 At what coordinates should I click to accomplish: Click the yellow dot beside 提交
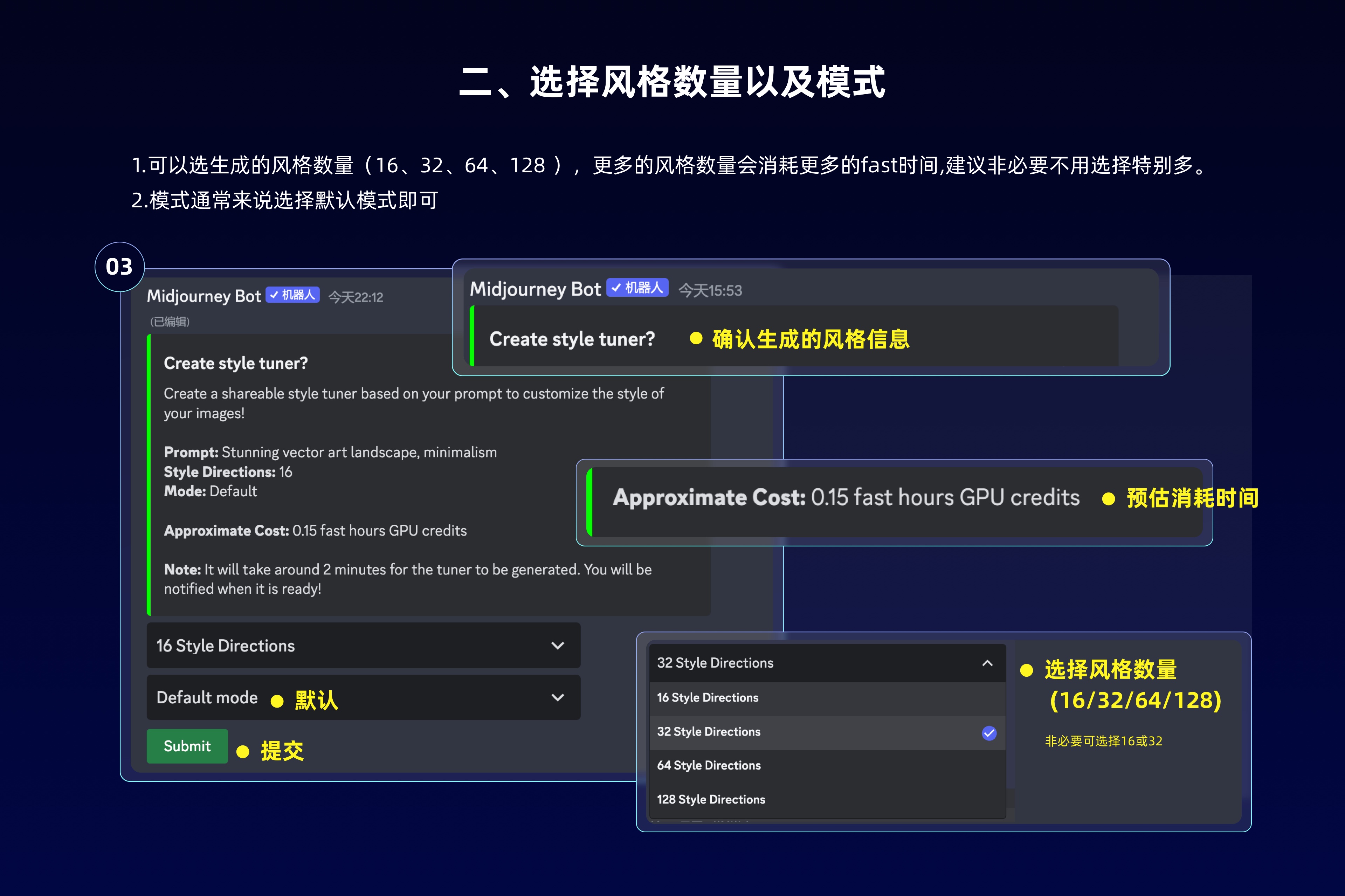click(243, 751)
